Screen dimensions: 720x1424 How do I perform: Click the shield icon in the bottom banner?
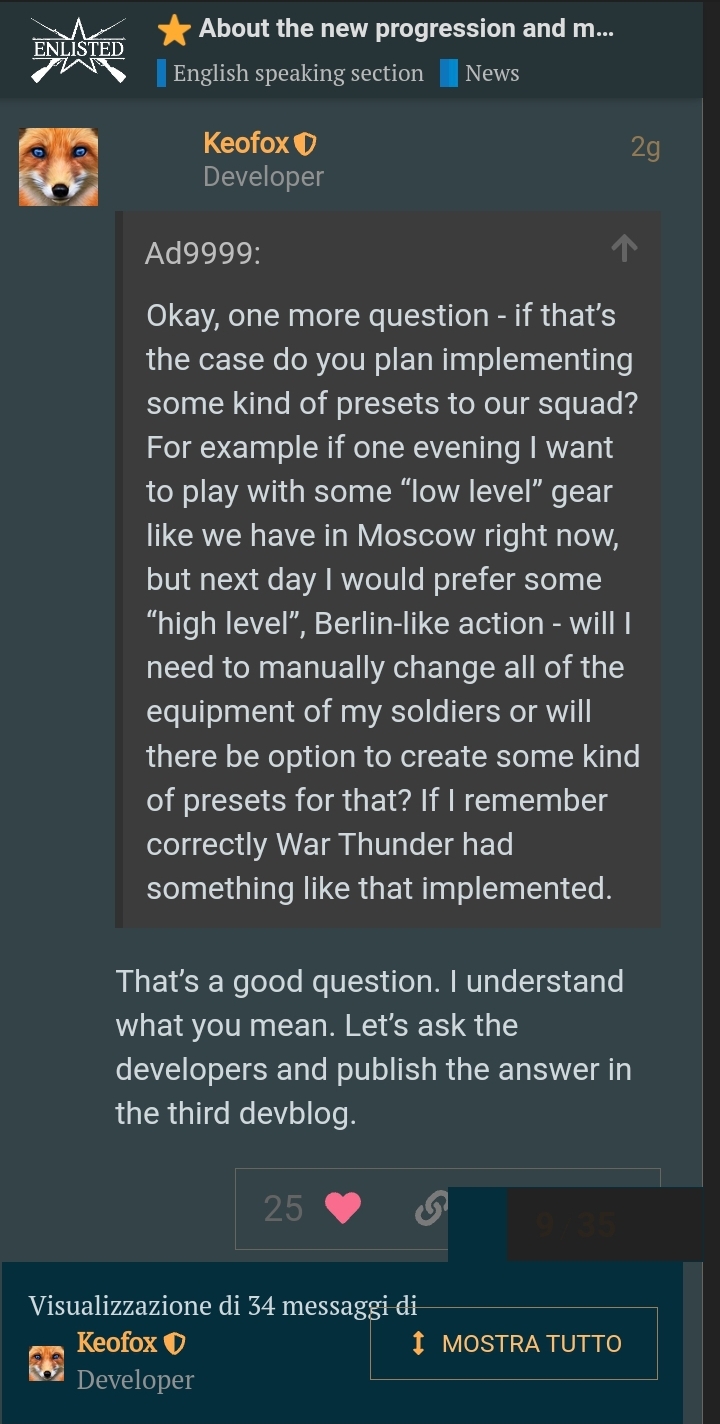[x=174, y=1343]
